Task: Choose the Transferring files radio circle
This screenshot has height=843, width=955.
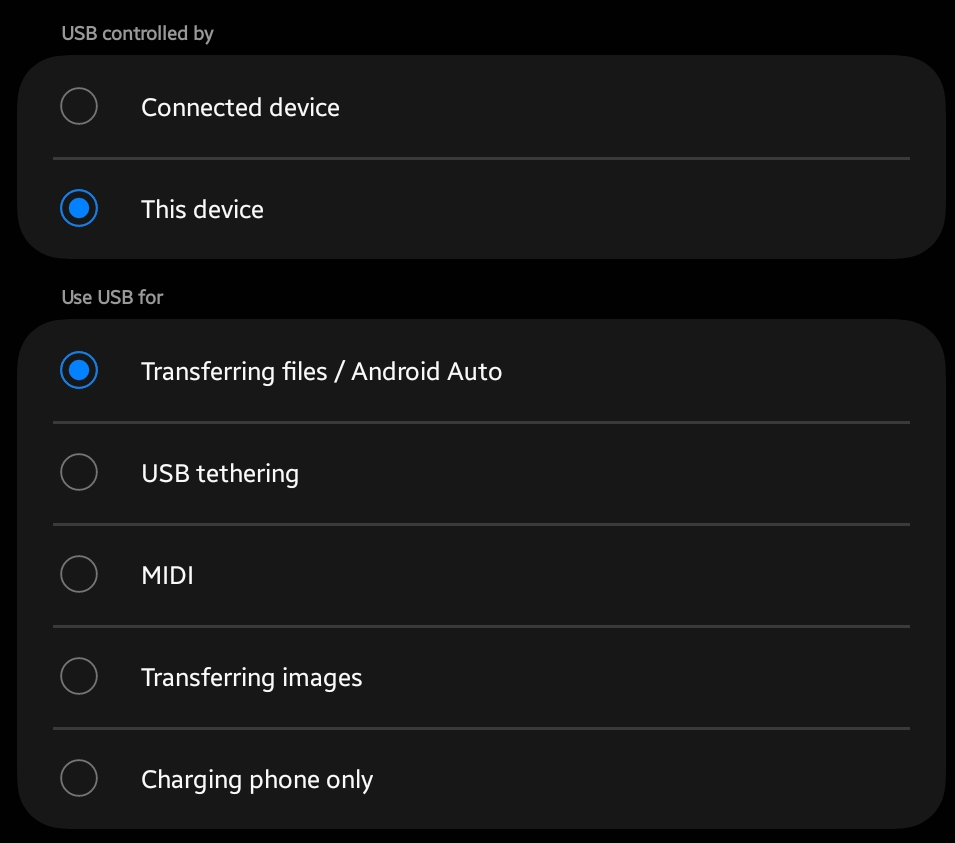Action: point(79,371)
